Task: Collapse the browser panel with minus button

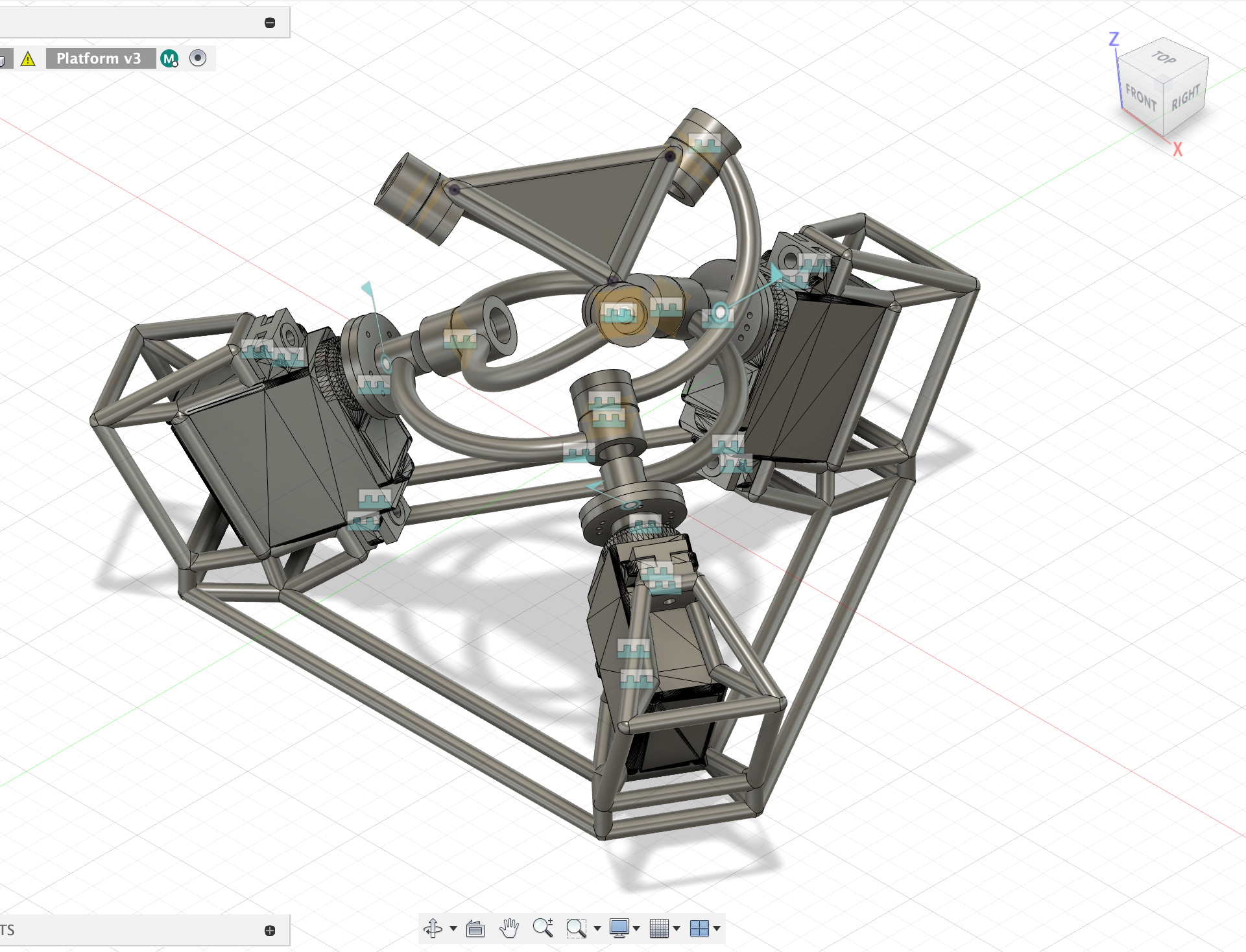Action: click(270, 23)
